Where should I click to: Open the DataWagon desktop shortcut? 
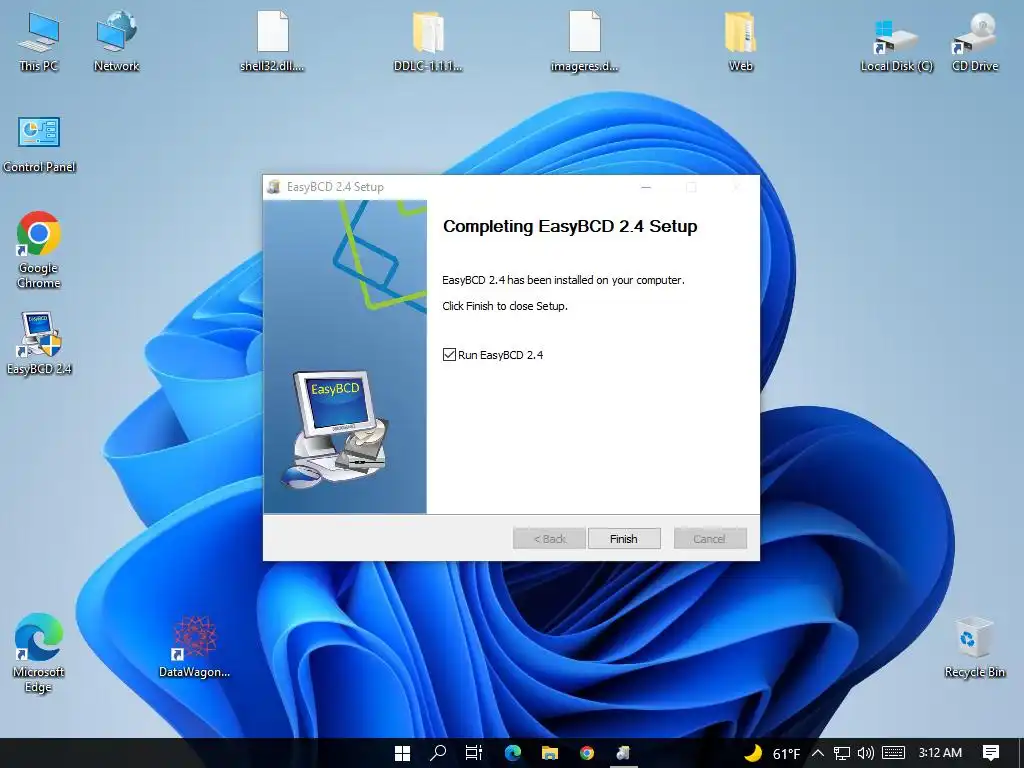195,647
